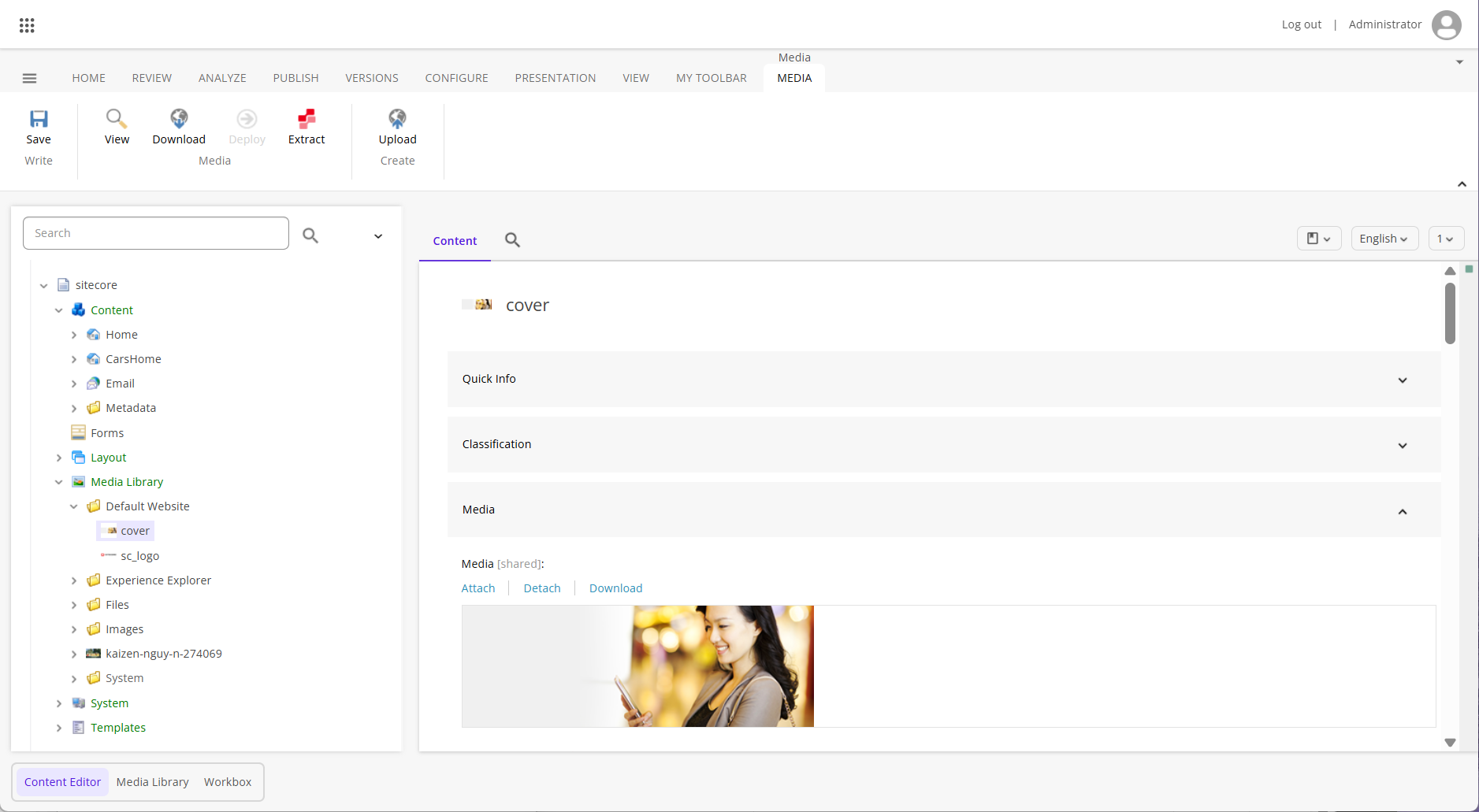Select the Content tab in the editor pane

pyautogui.click(x=455, y=241)
